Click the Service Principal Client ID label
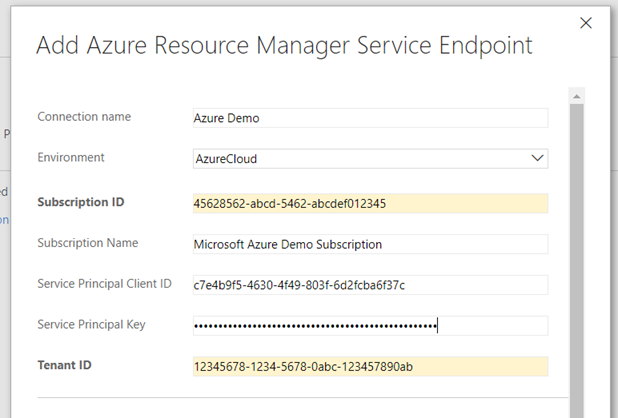The width and height of the screenshot is (618, 418). [105, 284]
